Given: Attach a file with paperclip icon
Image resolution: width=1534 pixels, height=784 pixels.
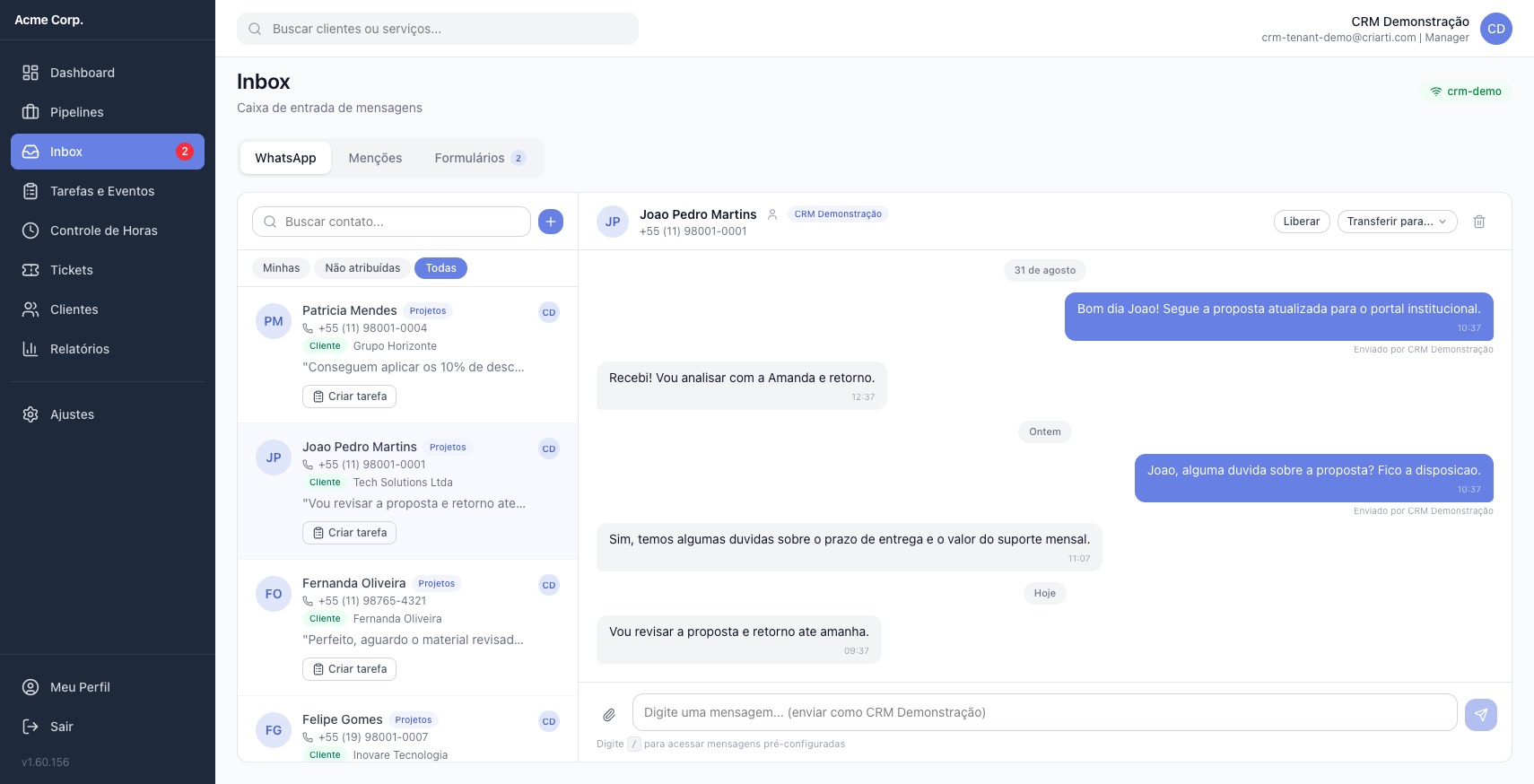Looking at the screenshot, I should (609, 715).
